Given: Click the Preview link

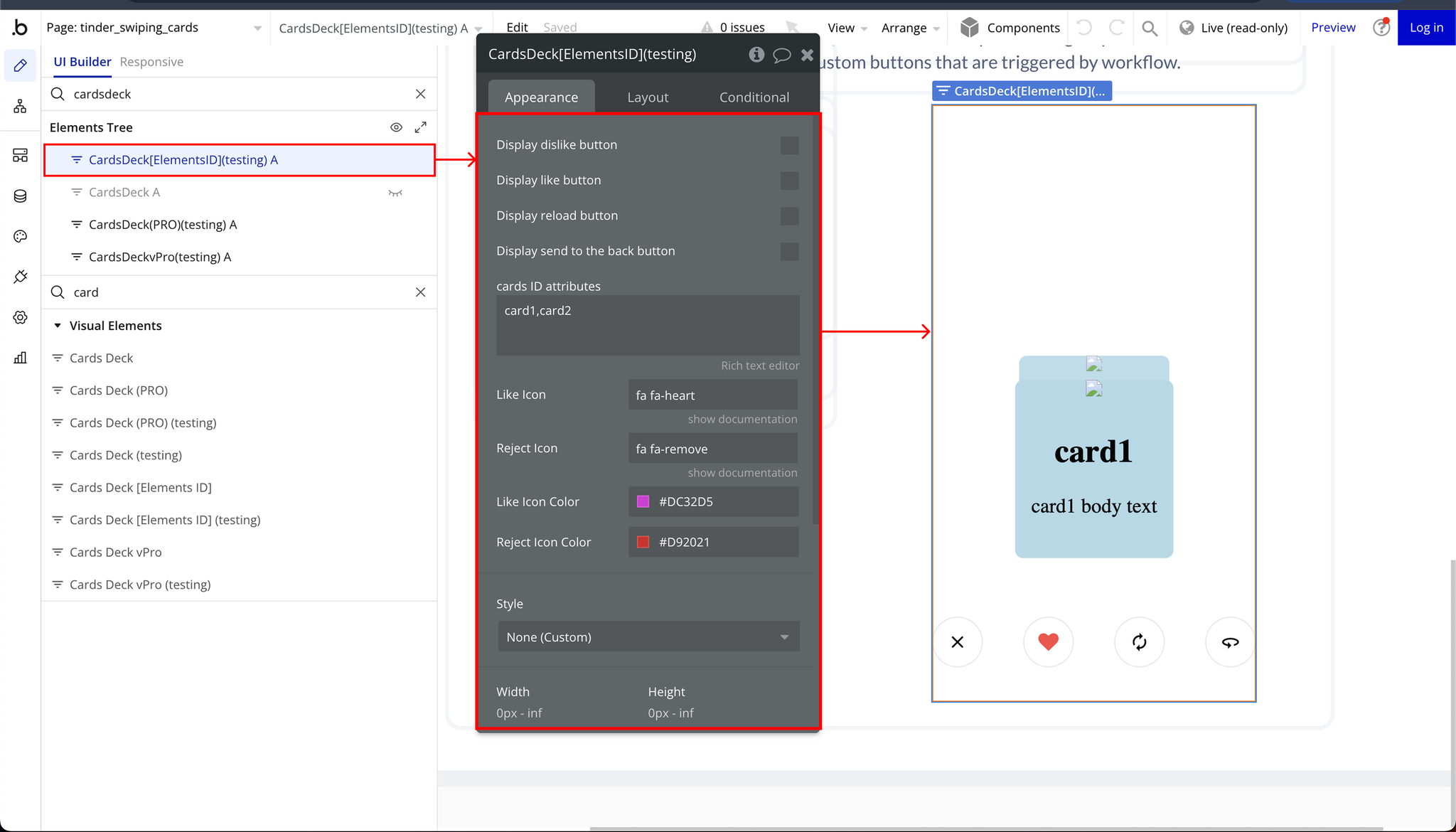Looking at the screenshot, I should point(1332,28).
